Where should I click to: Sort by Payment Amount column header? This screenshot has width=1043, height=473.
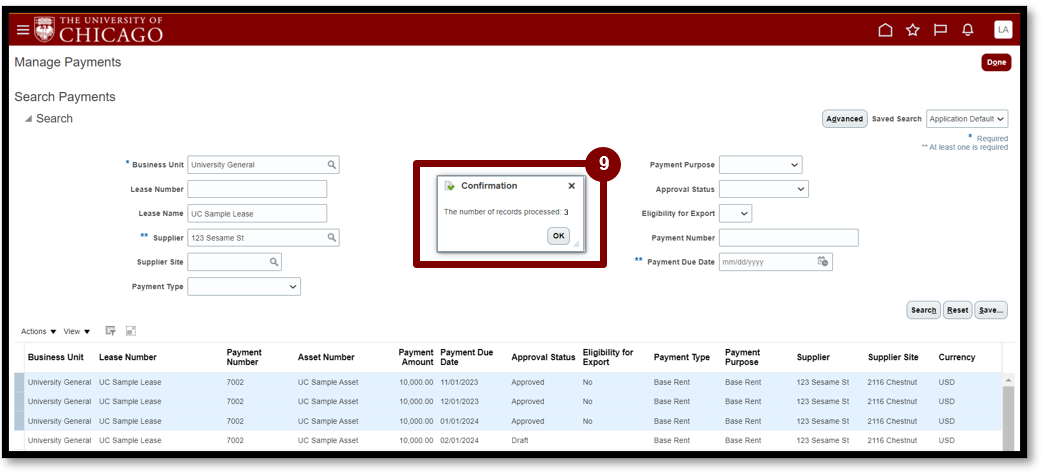pyautogui.click(x=416, y=357)
